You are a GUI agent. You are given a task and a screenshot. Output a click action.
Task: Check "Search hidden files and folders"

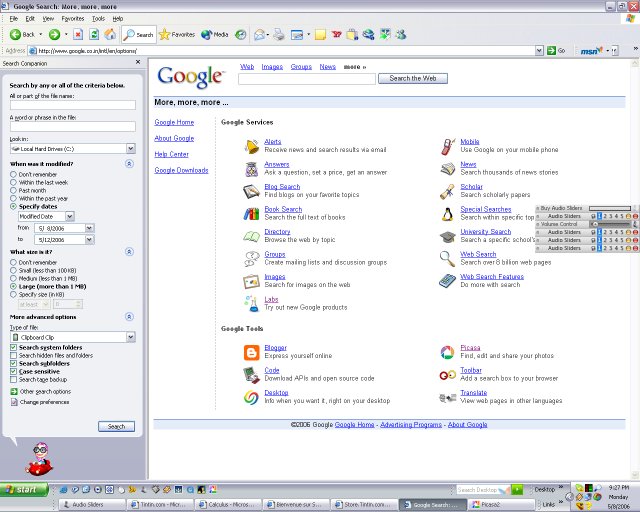click(13, 356)
